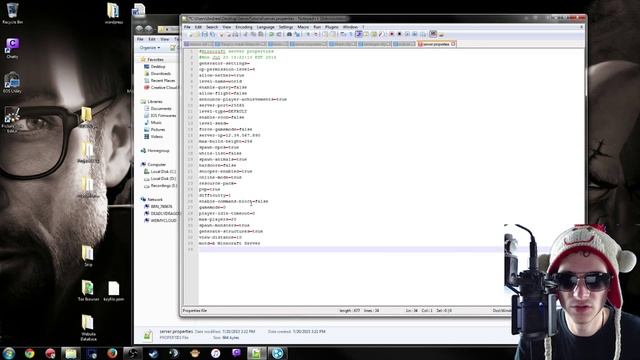
Task: Open Firefox from the taskbar
Action: tap(112, 353)
